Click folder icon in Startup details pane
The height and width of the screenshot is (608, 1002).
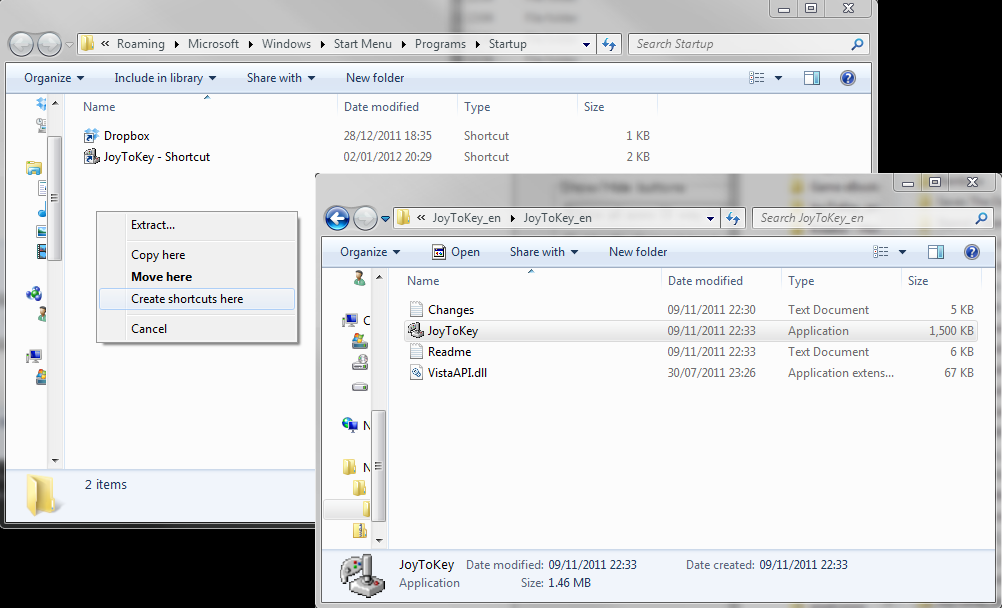pos(42,495)
